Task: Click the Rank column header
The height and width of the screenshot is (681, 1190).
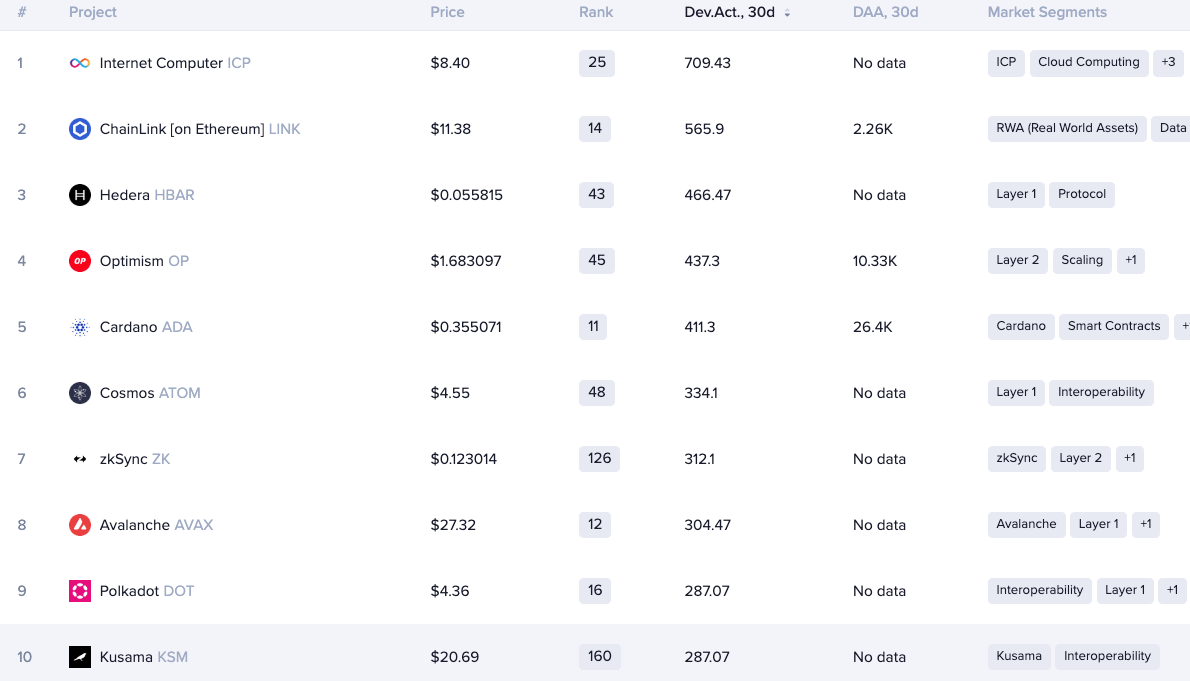Action: (x=596, y=12)
